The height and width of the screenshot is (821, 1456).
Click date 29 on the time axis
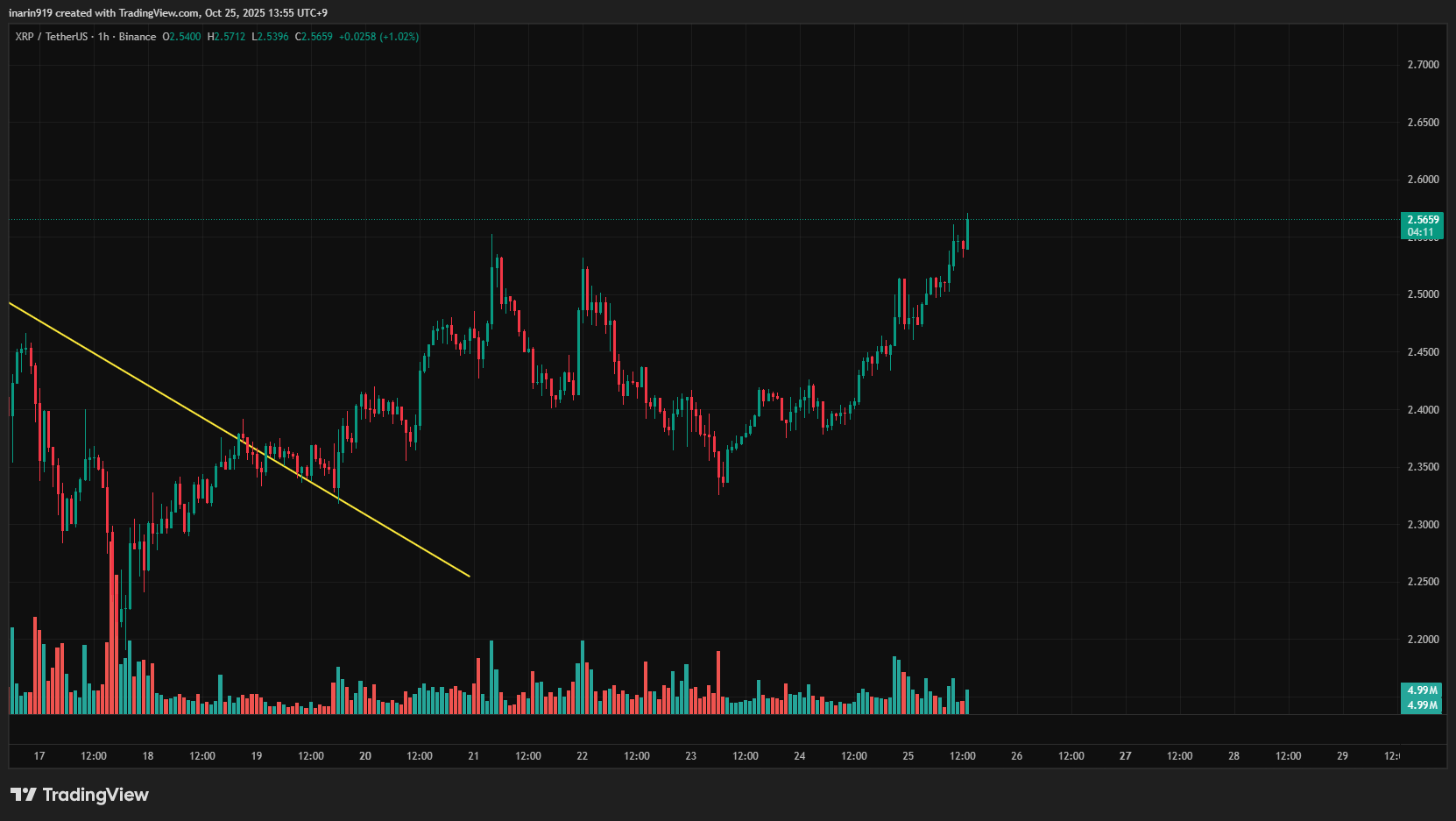click(1342, 756)
